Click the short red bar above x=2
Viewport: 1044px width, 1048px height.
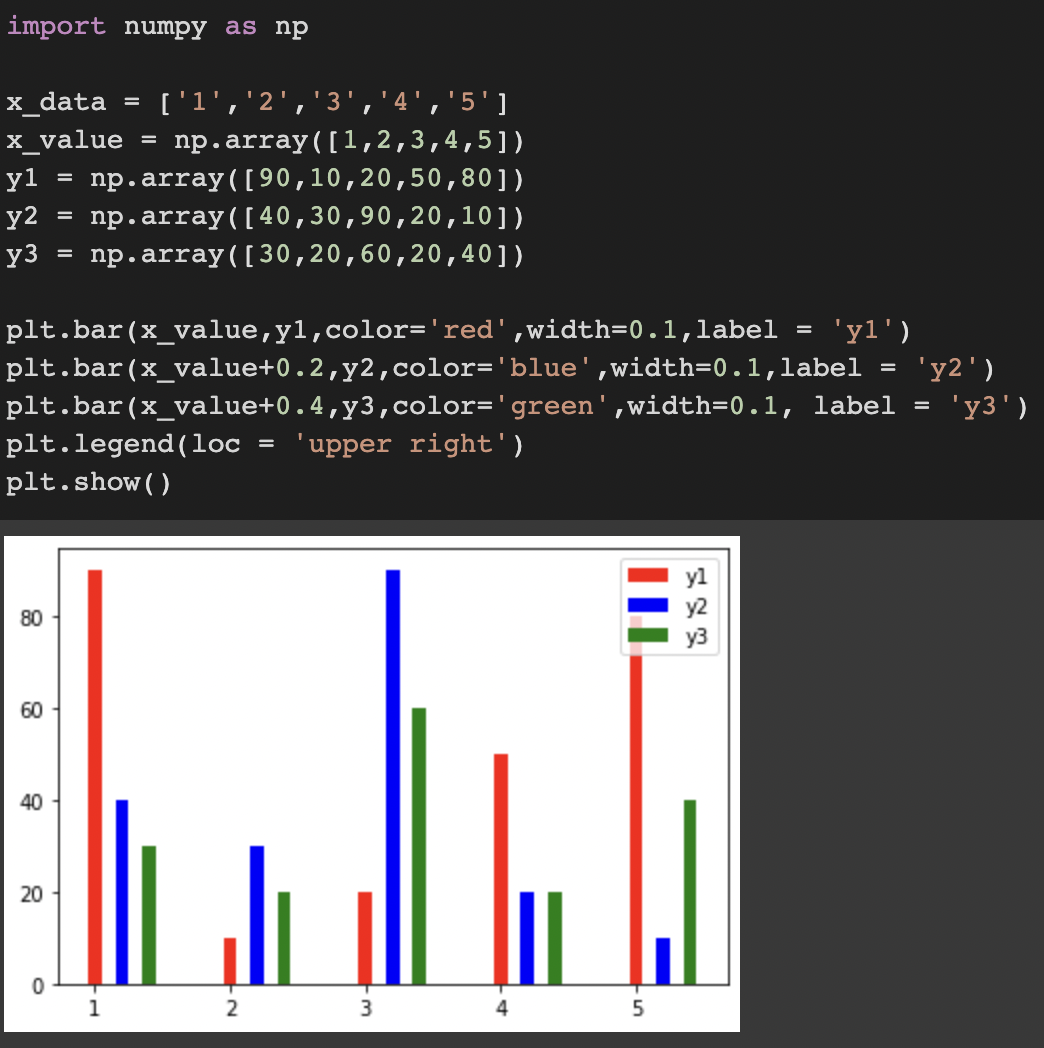(230, 961)
